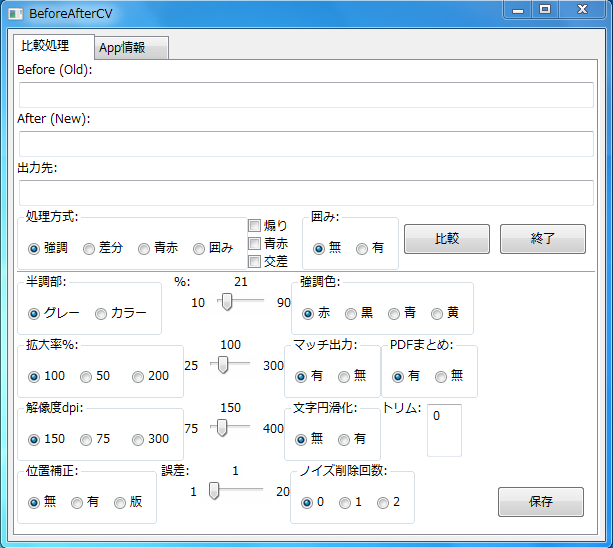The width and height of the screenshot is (613, 548).
Task: Set 位置補正 to 版
Action: [128, 502]
